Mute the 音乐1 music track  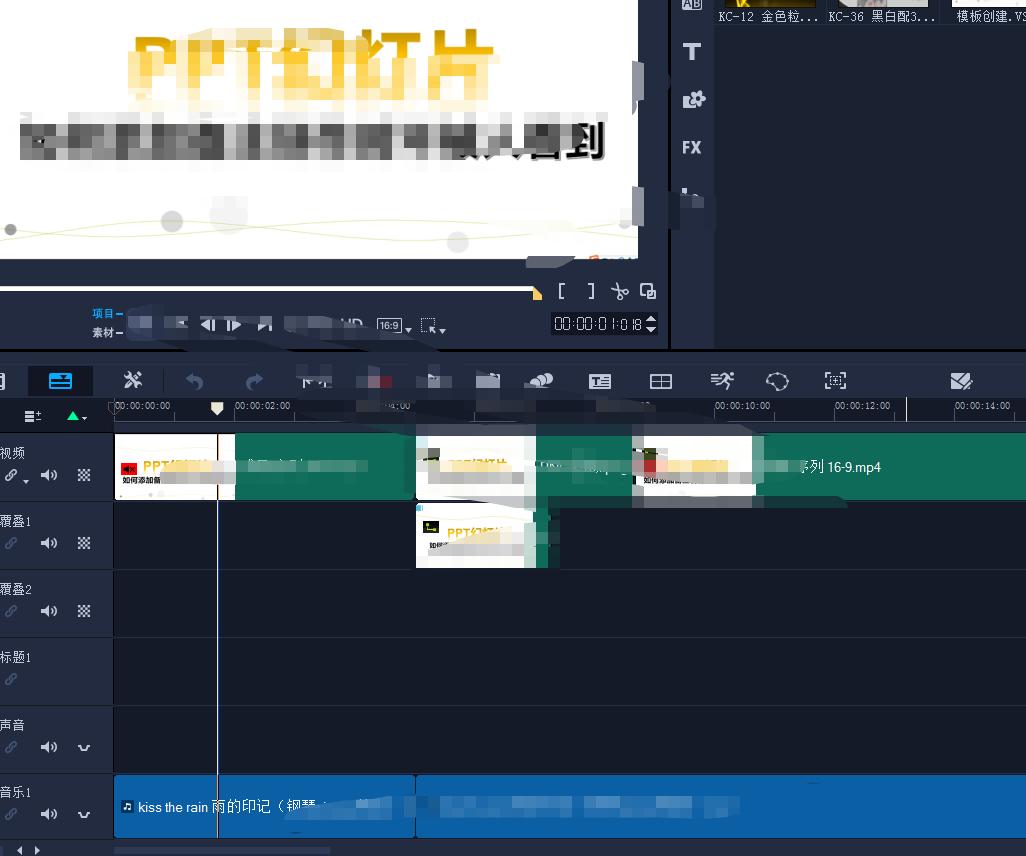click(49, 815)
